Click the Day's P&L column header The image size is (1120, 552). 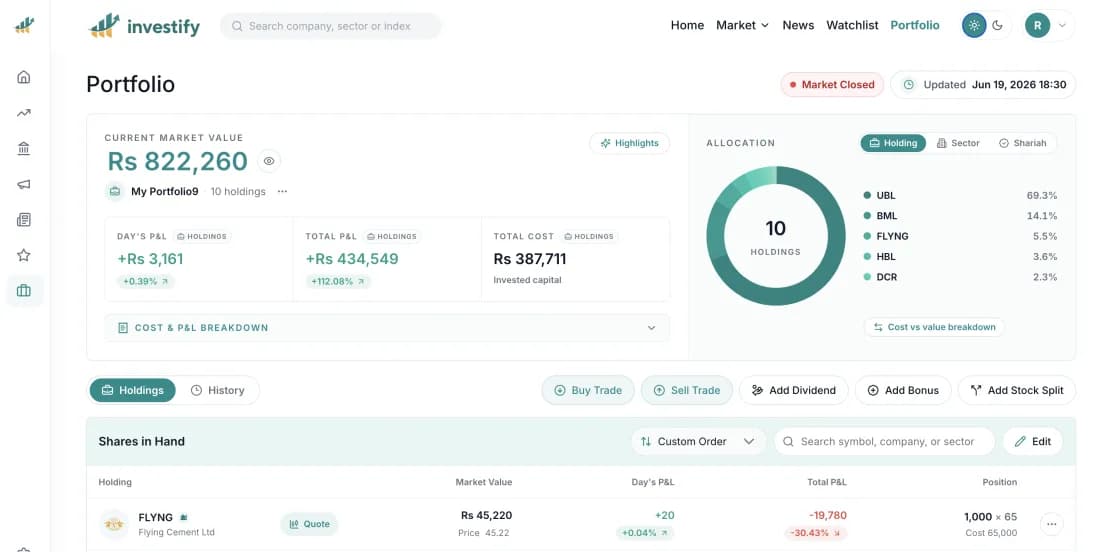click(x=653, y=482)
